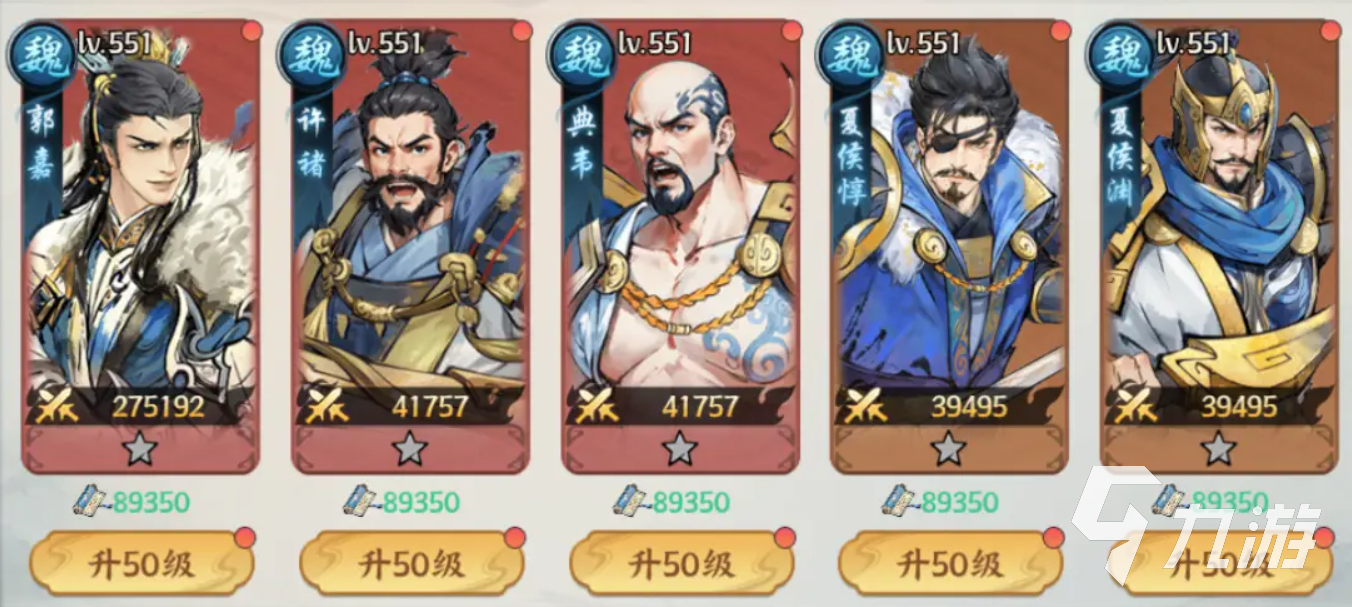Viewport: 1352px width, 607px height.
Task: Tap the gray star under 夏侯渊
Action: [x=1218, y=449]
